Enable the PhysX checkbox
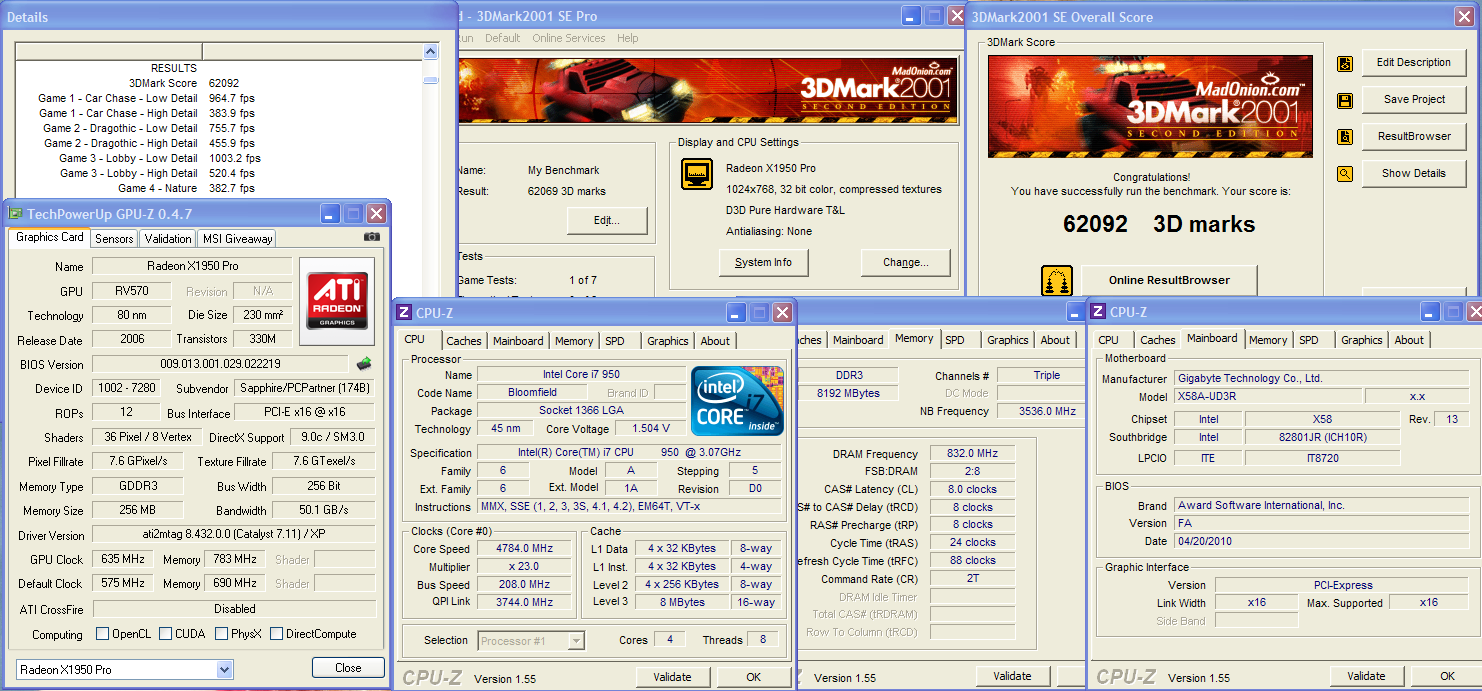This screenshot has width=1482, height=691. pos(222,633)
